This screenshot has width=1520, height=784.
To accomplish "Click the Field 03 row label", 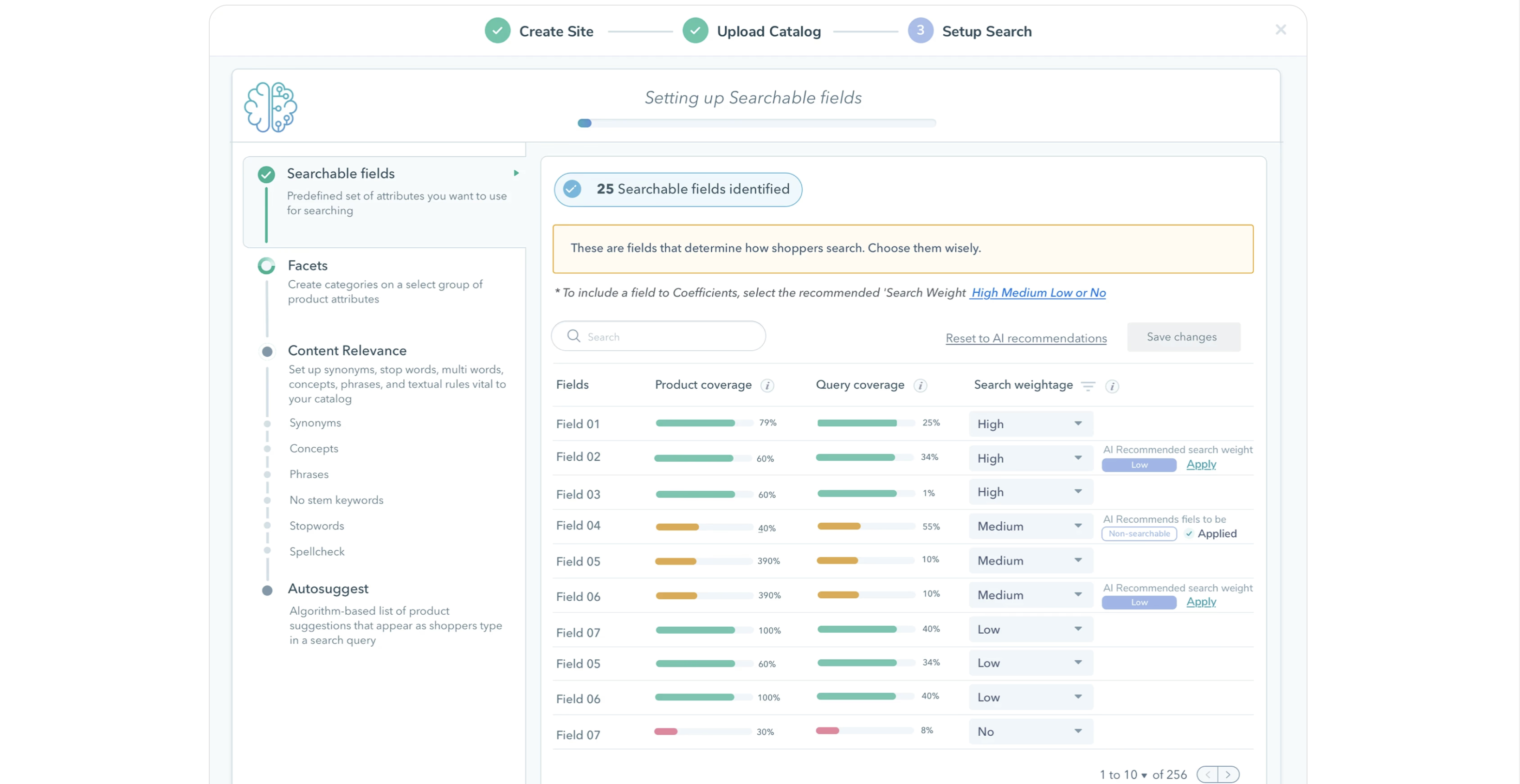I will click(x=578, y=495).
